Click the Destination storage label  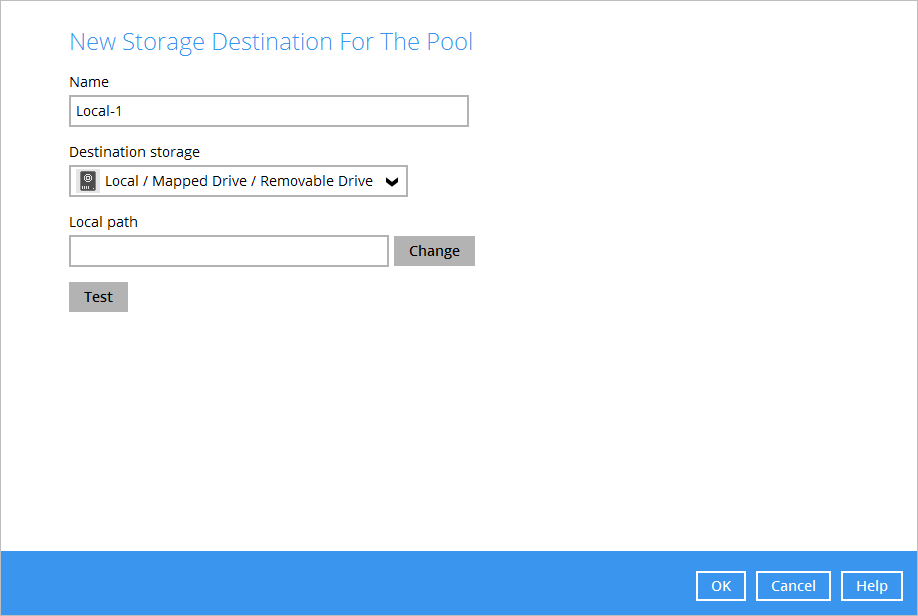pos(134,152)
